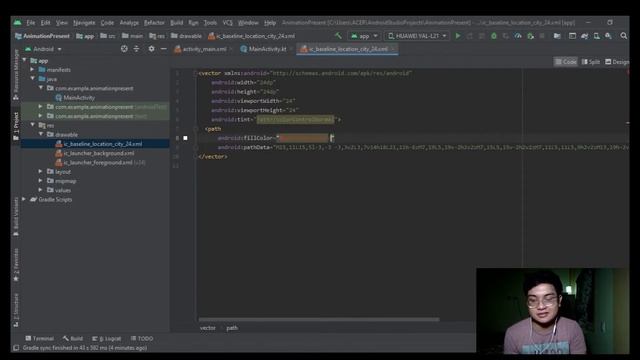The width and height of the screenshot is (640, 360).
Task: Open SDK Manager icon in toolbar
Action: [x=608, y=36]
